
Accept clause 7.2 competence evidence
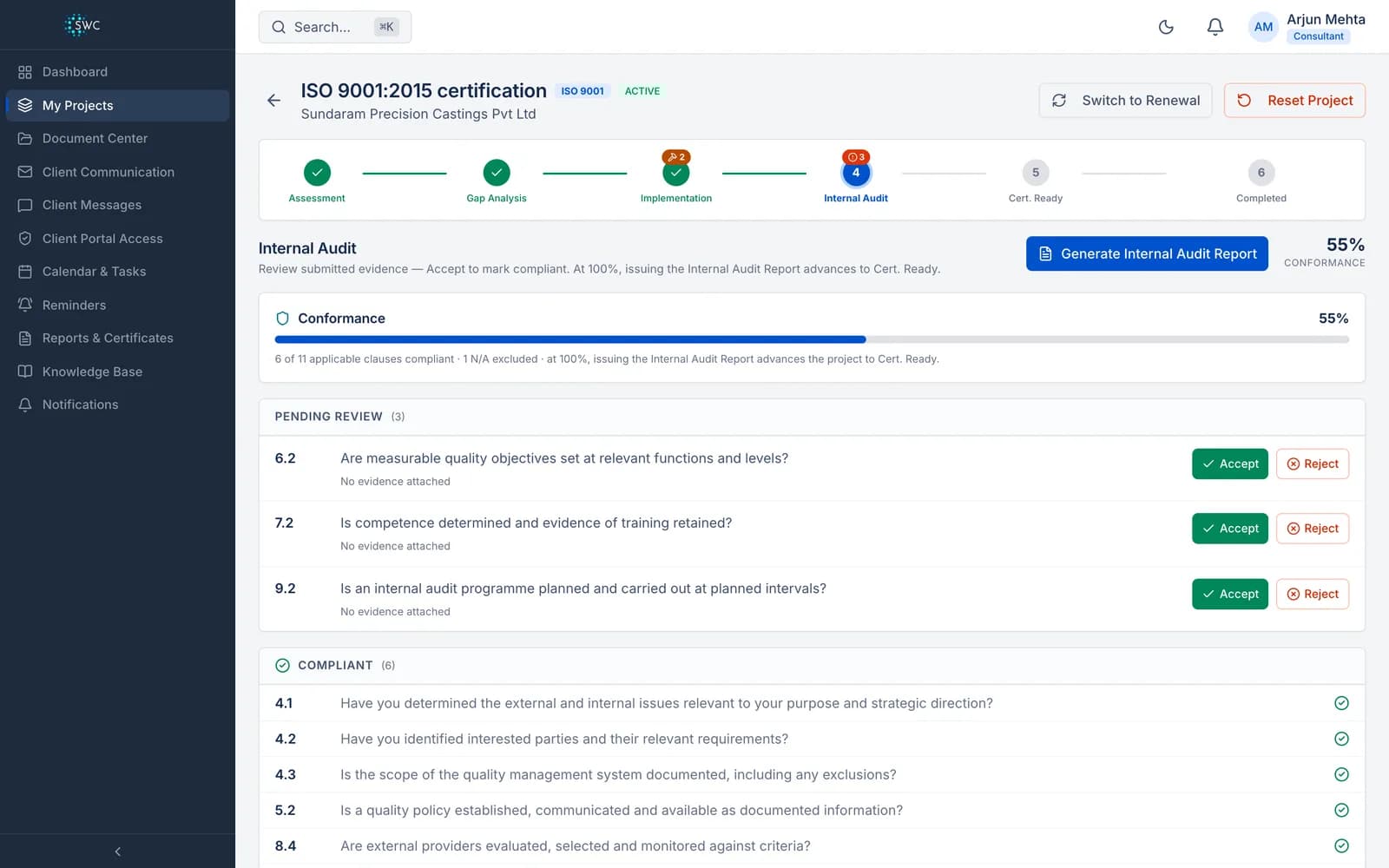pos(1230,529)
